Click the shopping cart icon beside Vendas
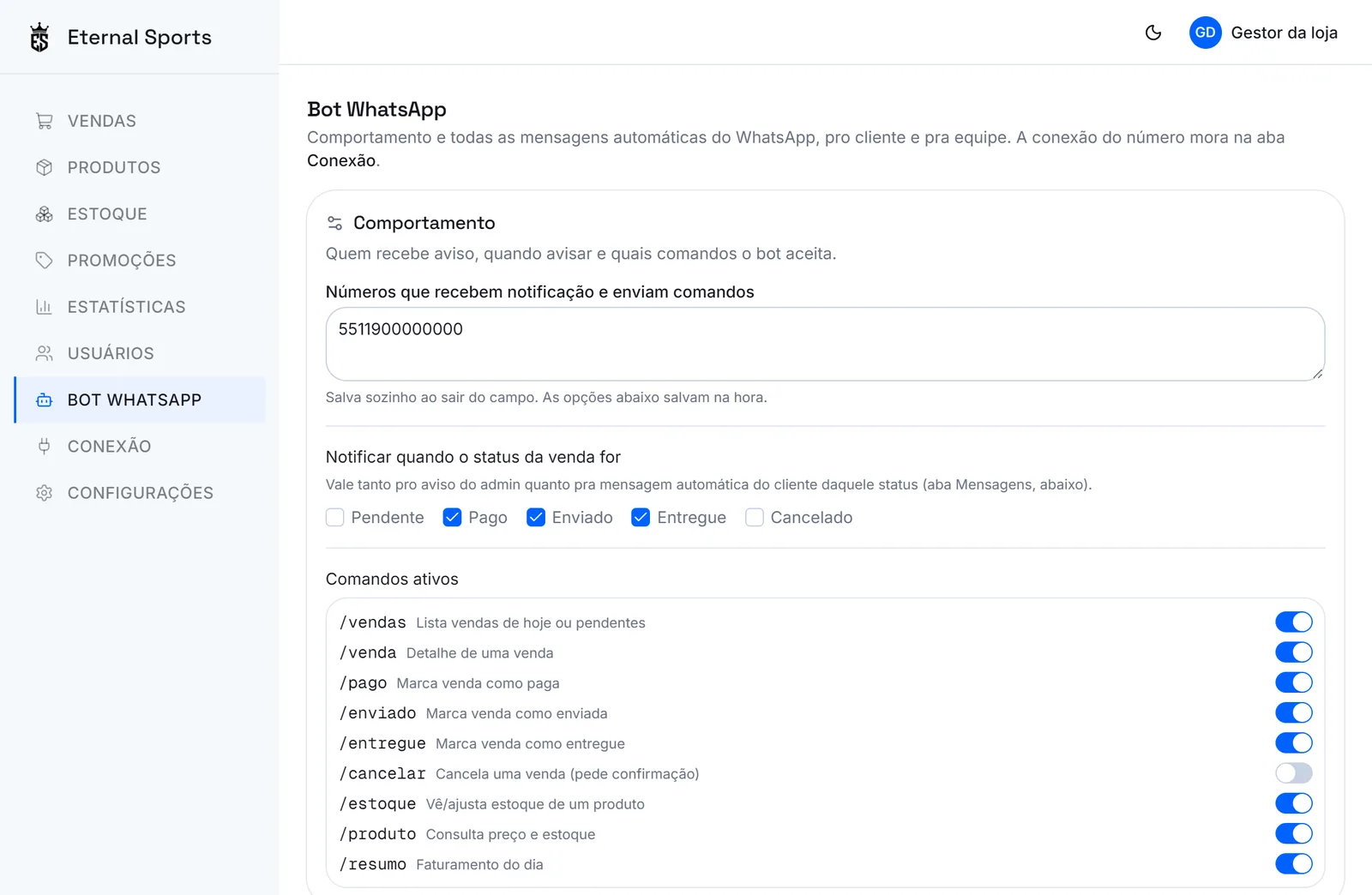Screen dimensions: 1372x895 [45, 121]
